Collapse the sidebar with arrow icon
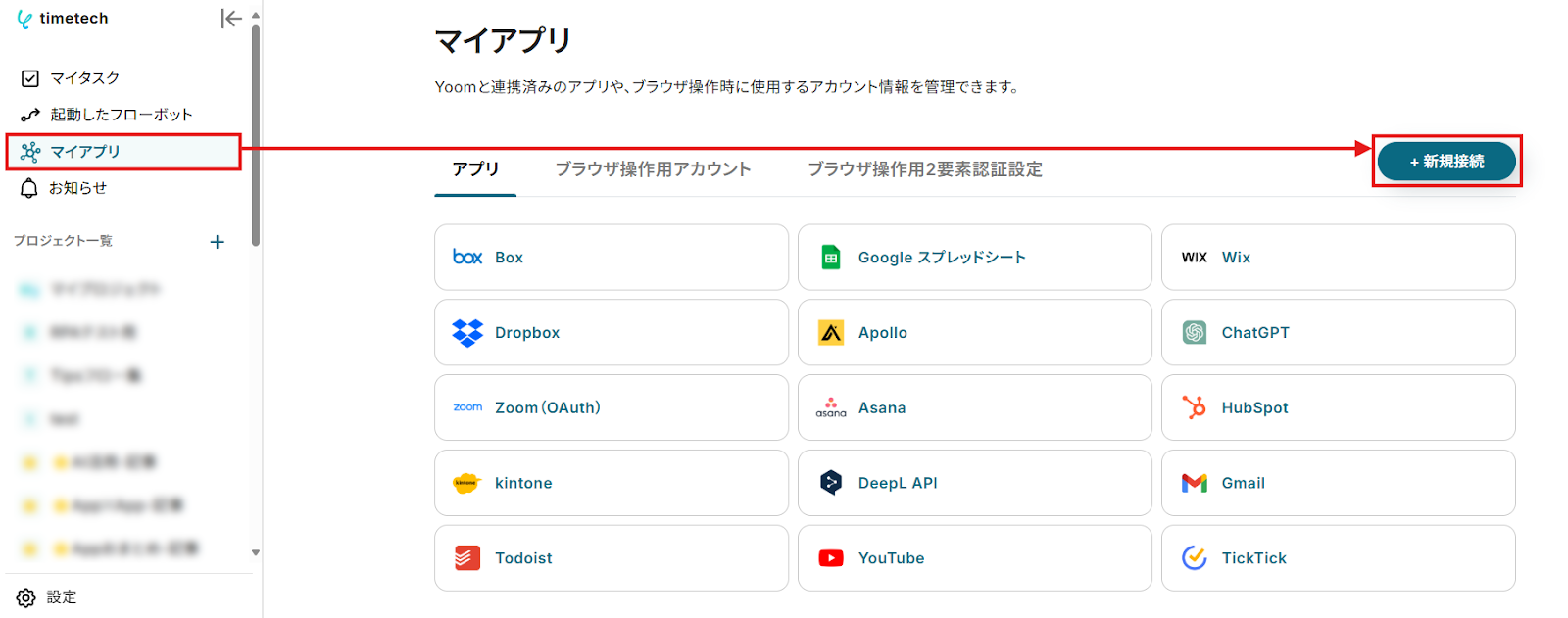Screen dimensions: 1568x618 click(x=231, y=19)
